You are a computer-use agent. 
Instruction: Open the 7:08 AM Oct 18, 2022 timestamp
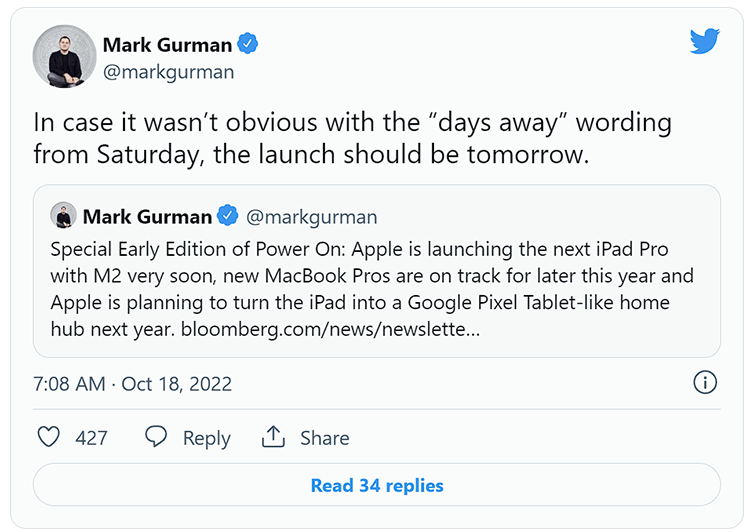pyautogui.click(x=132, y=384)
